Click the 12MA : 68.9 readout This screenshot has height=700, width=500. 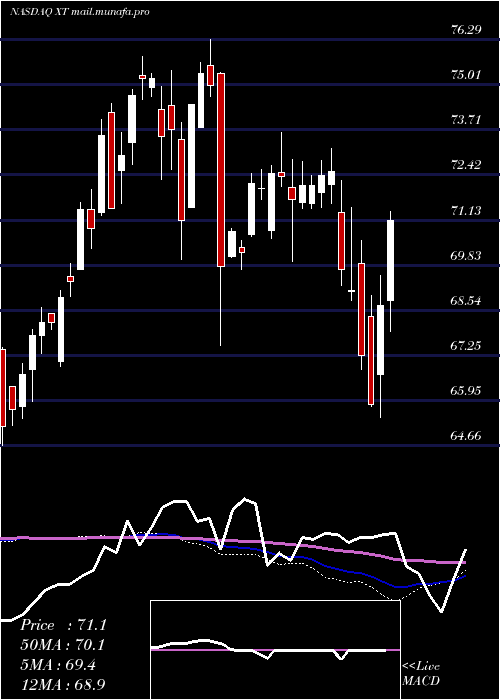point(61,684)
